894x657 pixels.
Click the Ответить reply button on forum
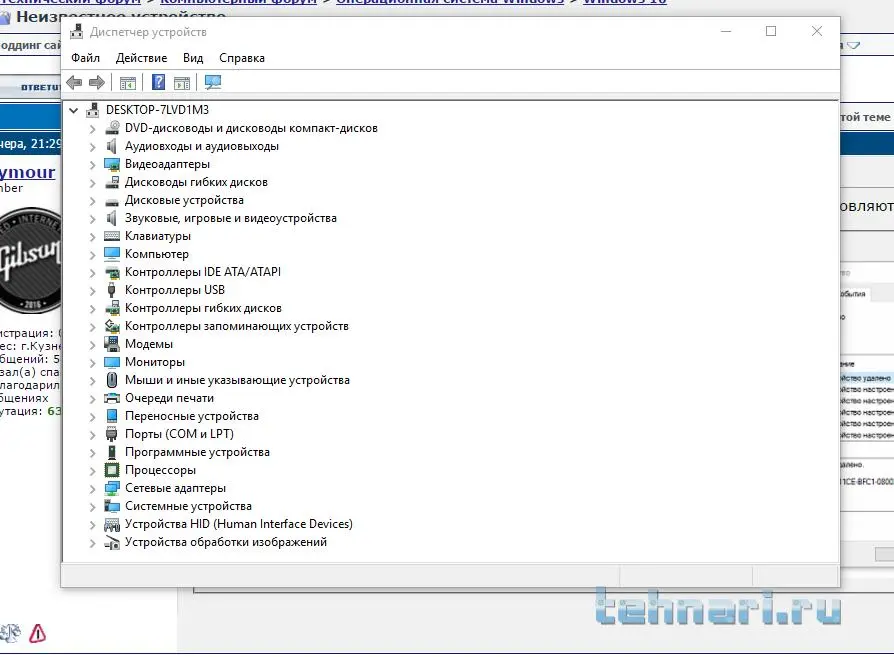30,87
